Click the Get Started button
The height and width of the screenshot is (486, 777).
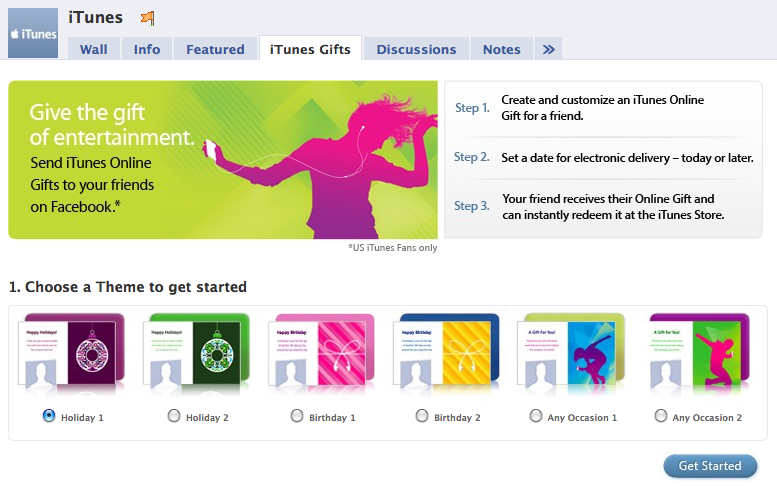click(x=710, y=466)
